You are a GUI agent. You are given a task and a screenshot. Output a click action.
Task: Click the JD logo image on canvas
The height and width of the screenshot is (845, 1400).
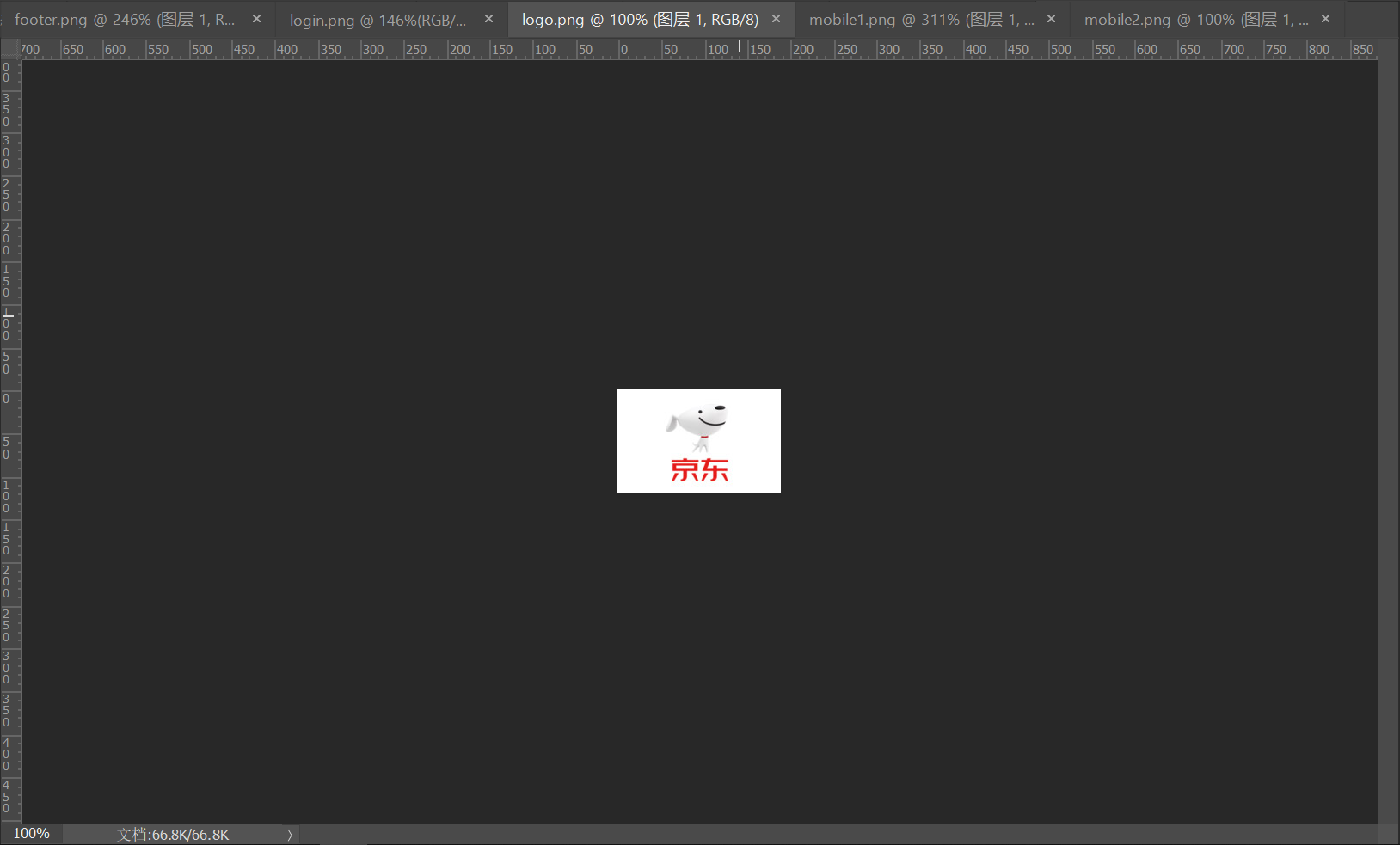(699, 441)
